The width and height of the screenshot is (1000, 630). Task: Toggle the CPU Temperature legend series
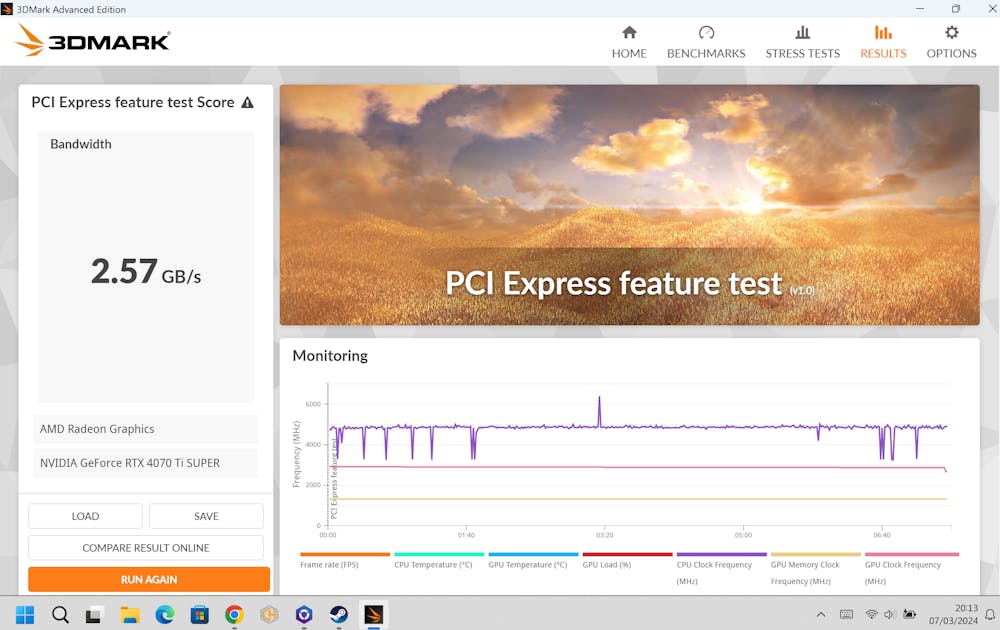pyautogui.click(x=439, y=560)
